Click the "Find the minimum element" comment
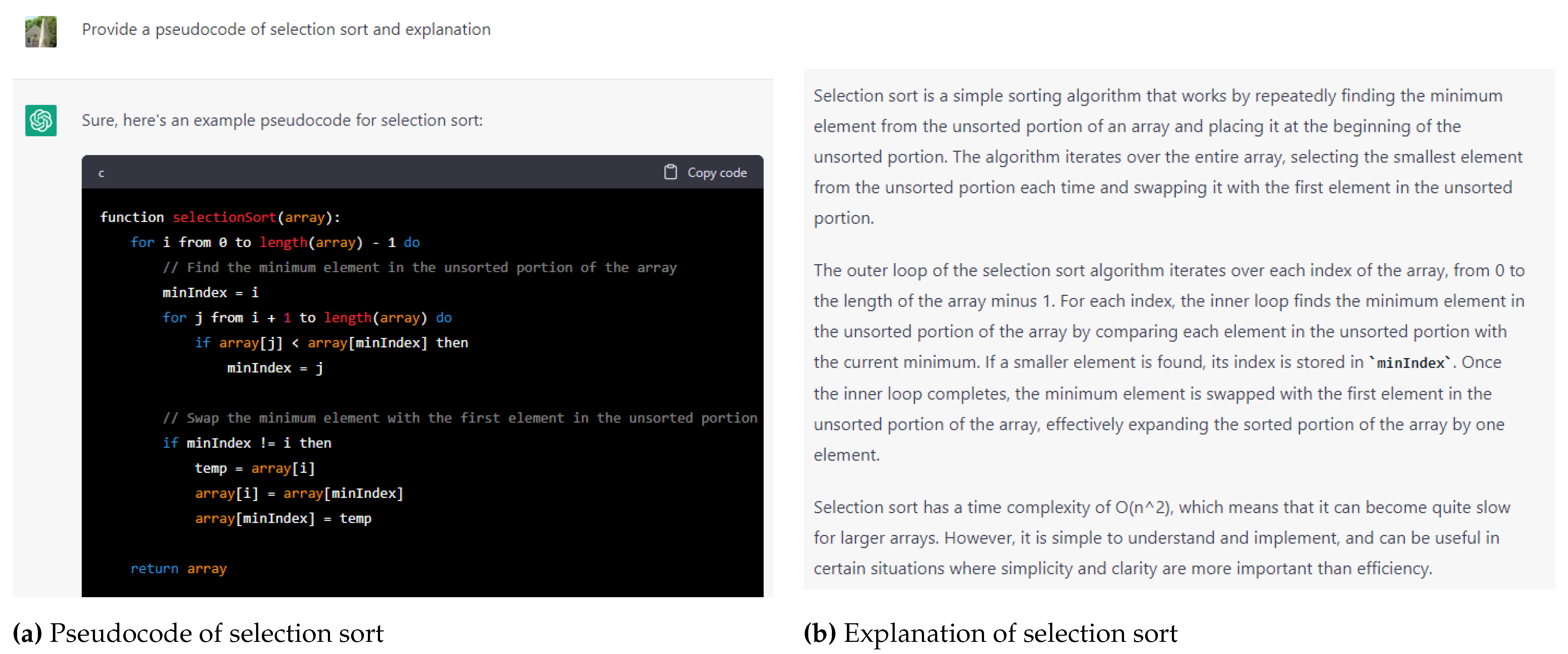The height and width of the screenshot is (654, 1568). (419, 267)
